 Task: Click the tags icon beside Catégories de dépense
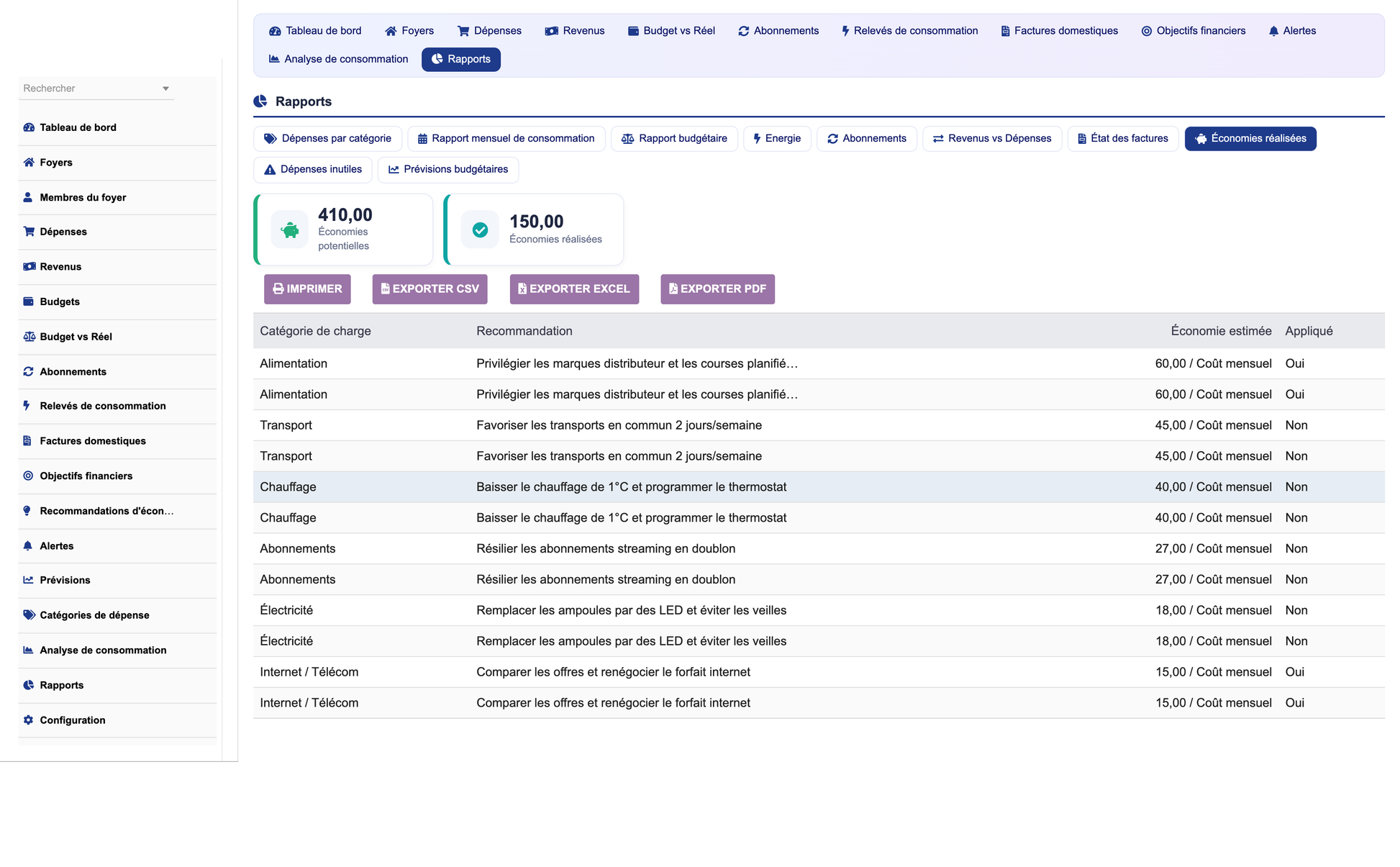click(29, 615)
